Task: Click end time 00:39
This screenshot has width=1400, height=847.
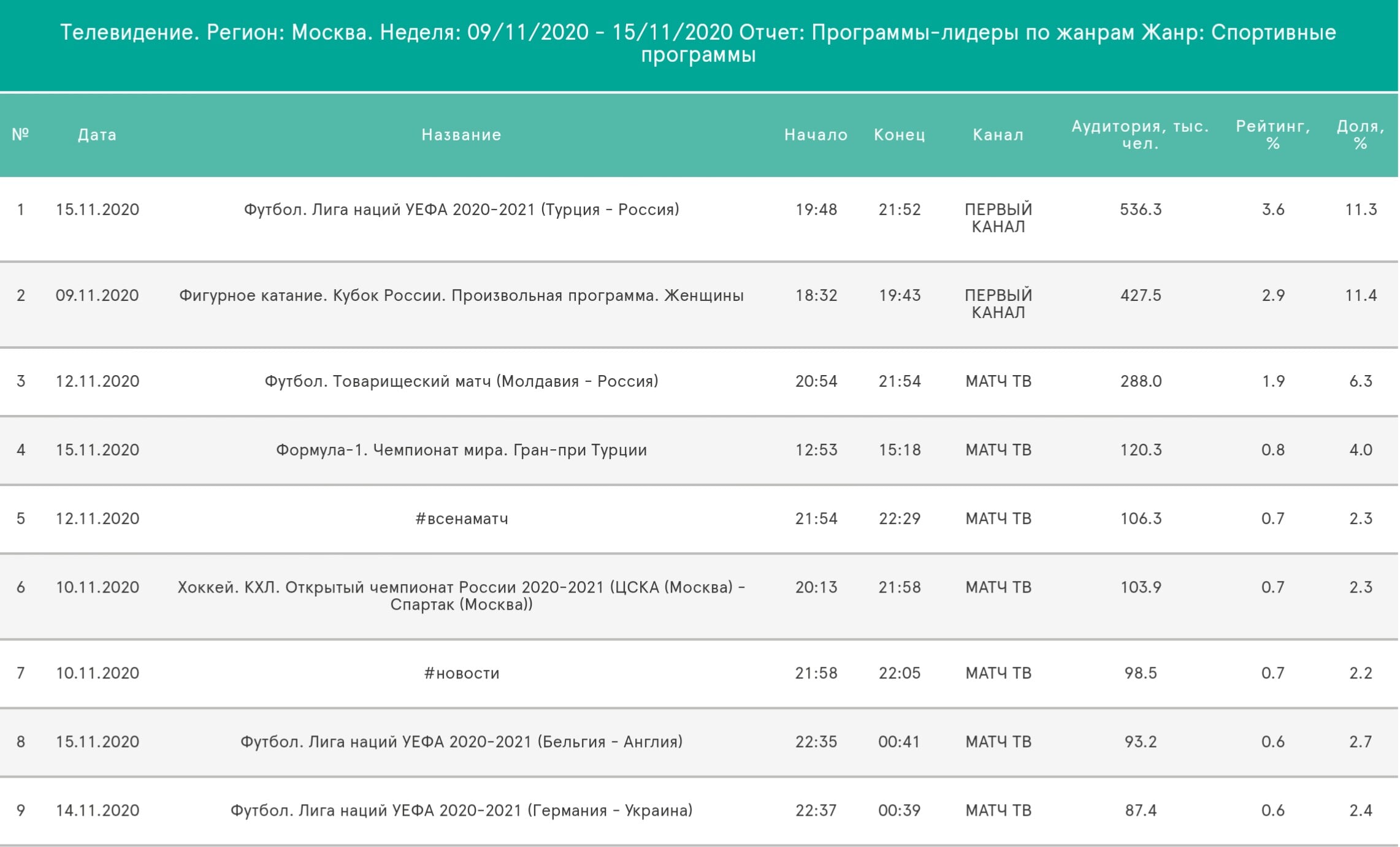Action: (900, 810)
